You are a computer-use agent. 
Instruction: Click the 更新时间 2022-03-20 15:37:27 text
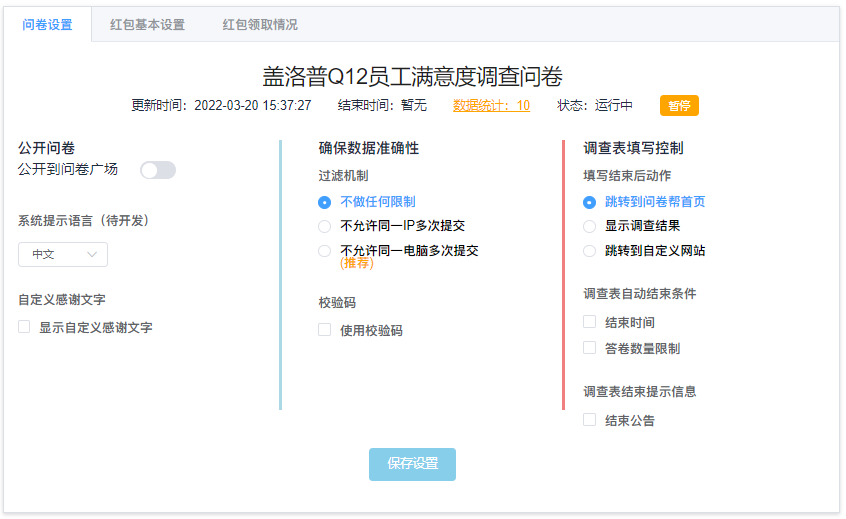(x=221, y=105)
